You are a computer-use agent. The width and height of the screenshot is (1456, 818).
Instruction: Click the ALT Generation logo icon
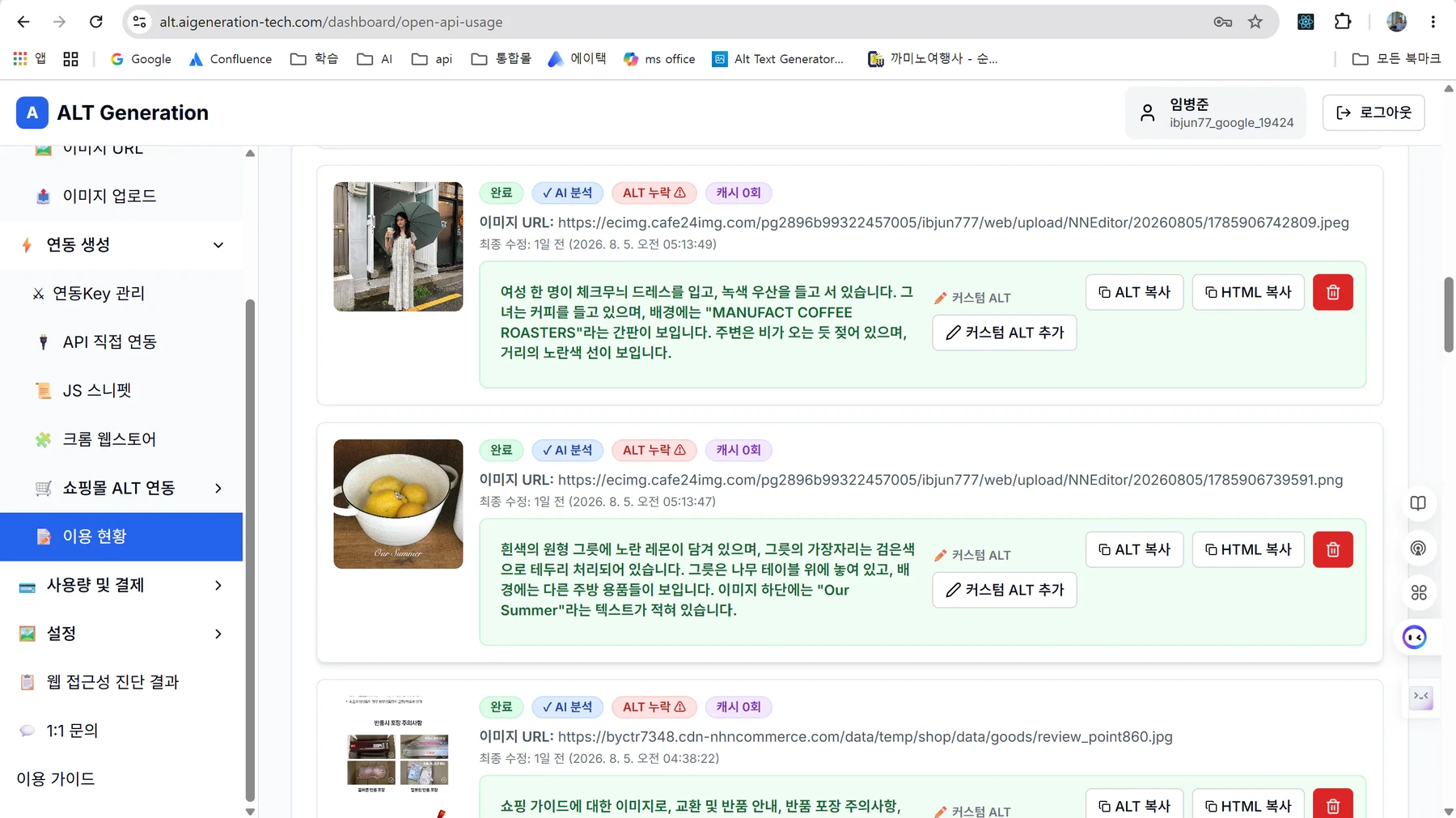point(32,112)
